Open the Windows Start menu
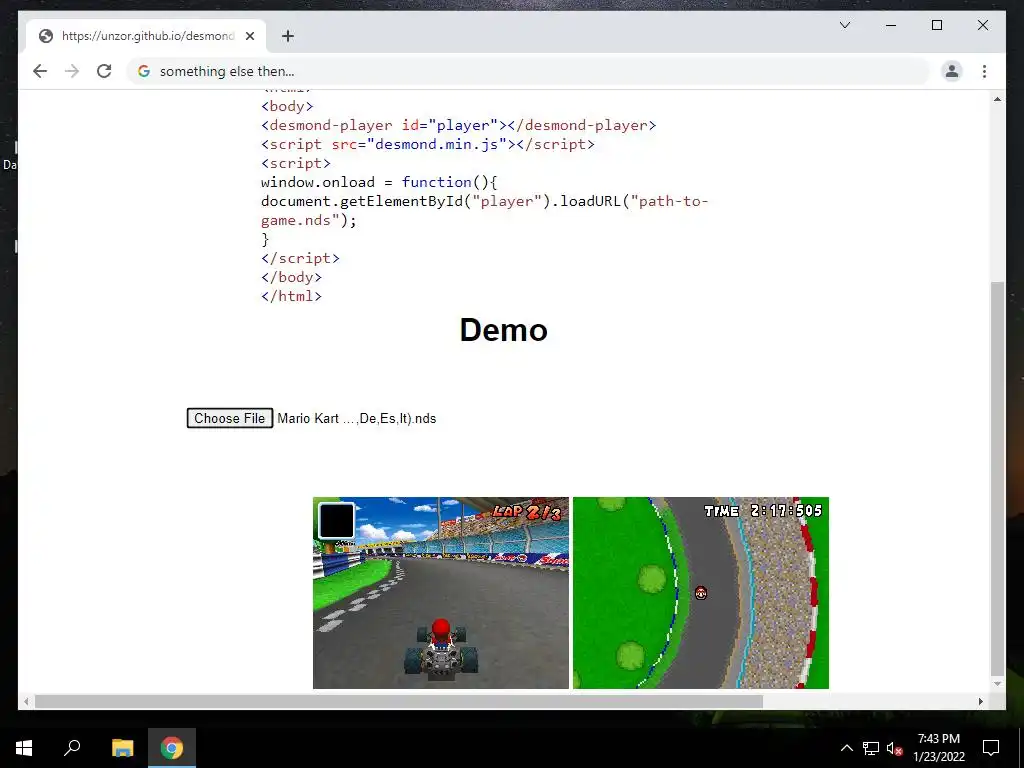Screen dimensions: 1024x768 24,748
